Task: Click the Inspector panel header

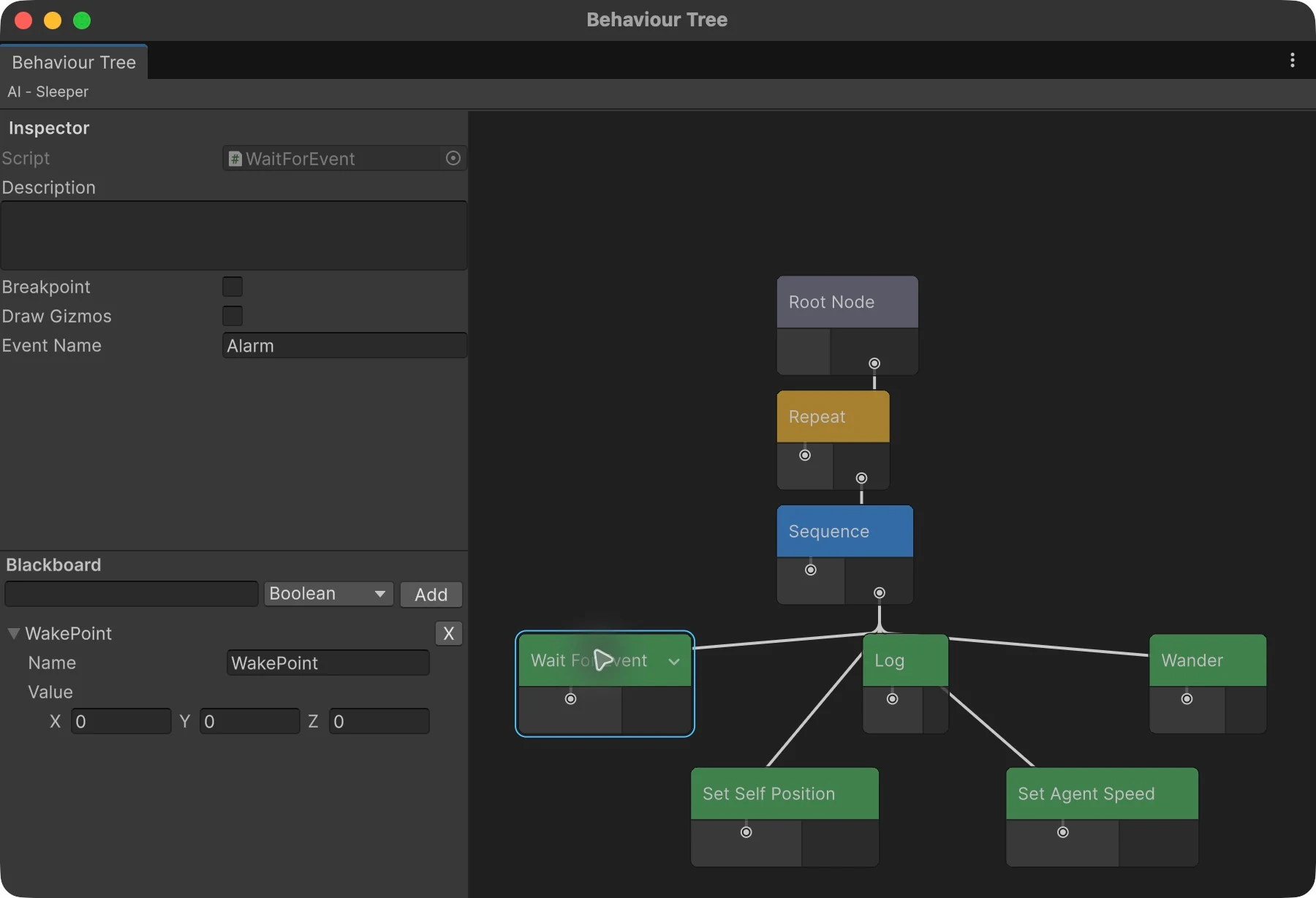Action: click(x=49, y=128)
